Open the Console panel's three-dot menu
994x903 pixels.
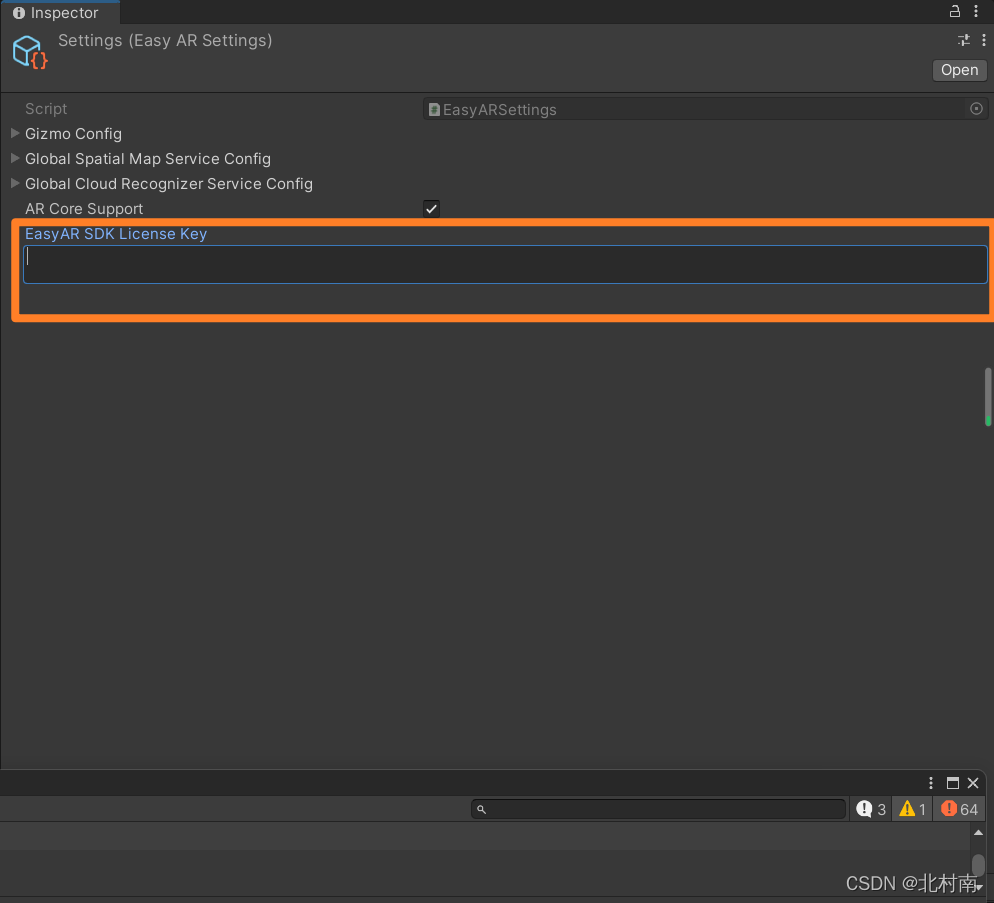tap(931, 783)
